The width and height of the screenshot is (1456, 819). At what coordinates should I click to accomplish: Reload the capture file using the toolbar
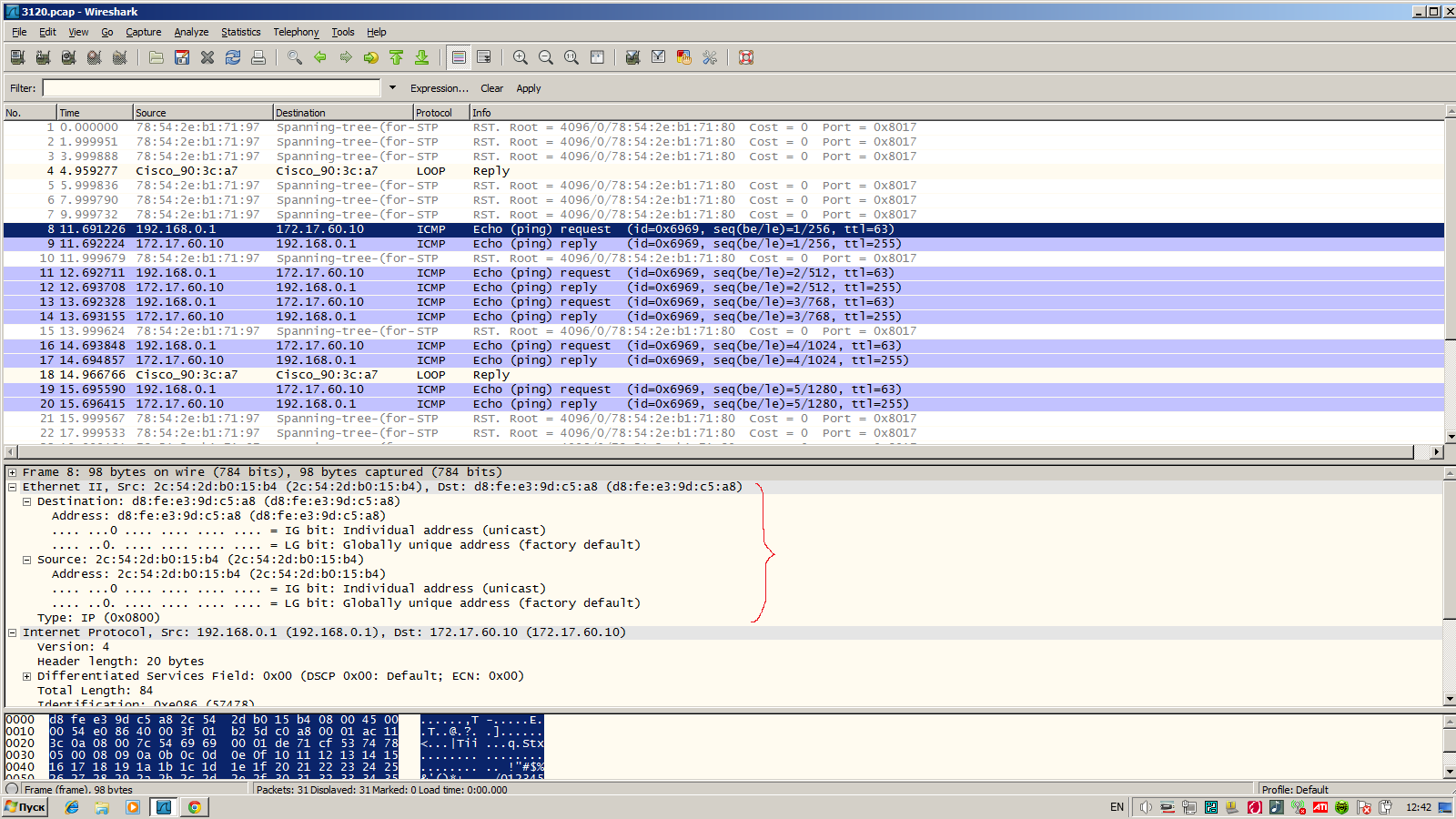233,57
